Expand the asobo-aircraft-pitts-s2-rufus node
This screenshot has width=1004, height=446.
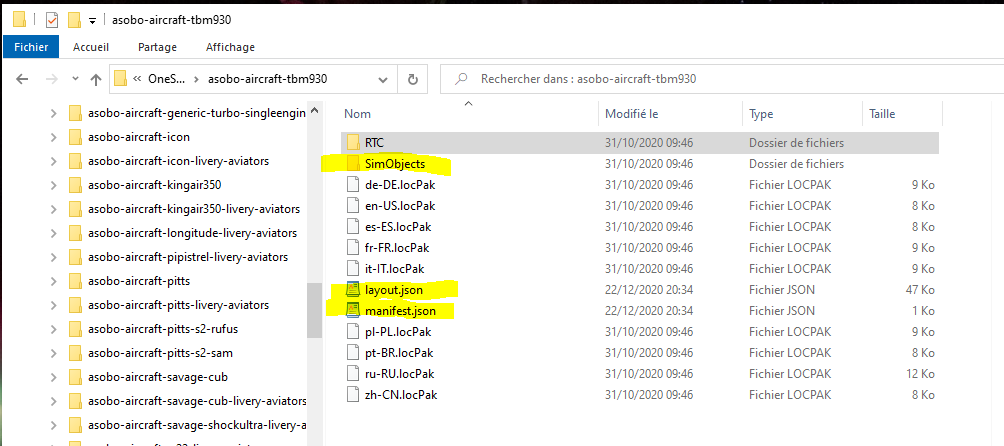coord(54,329)
